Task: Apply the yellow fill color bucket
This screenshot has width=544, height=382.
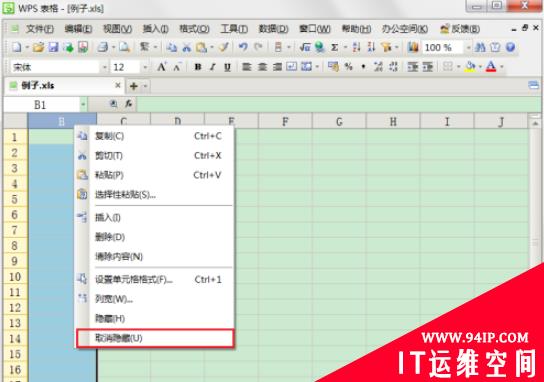Action: 471,67
